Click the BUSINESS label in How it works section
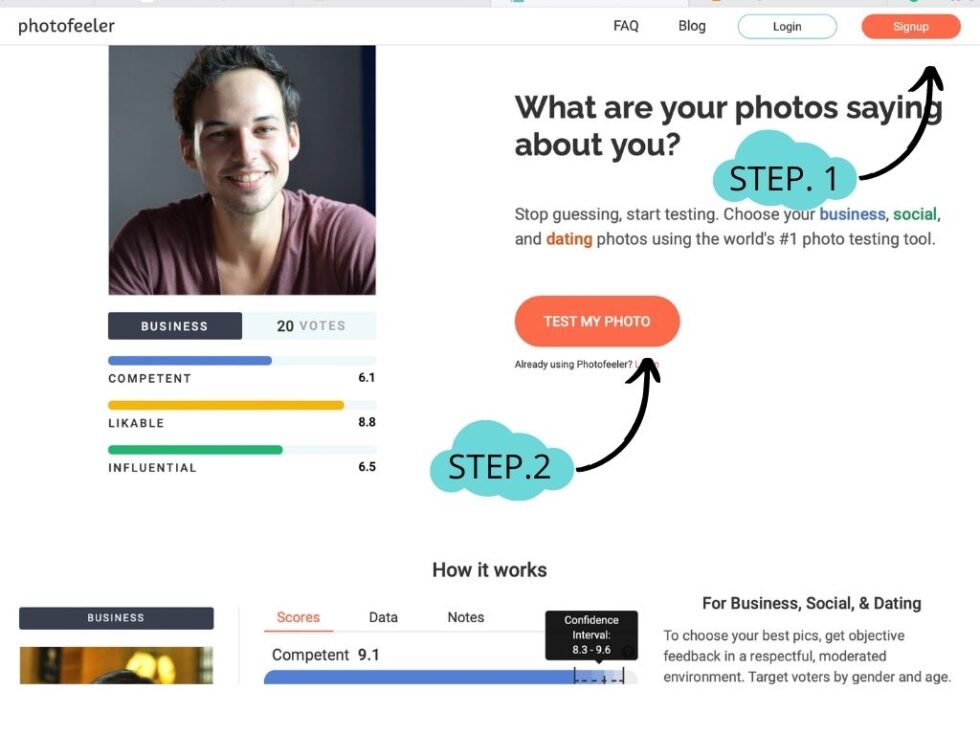 pyautogui.click(x=115, y=618)
